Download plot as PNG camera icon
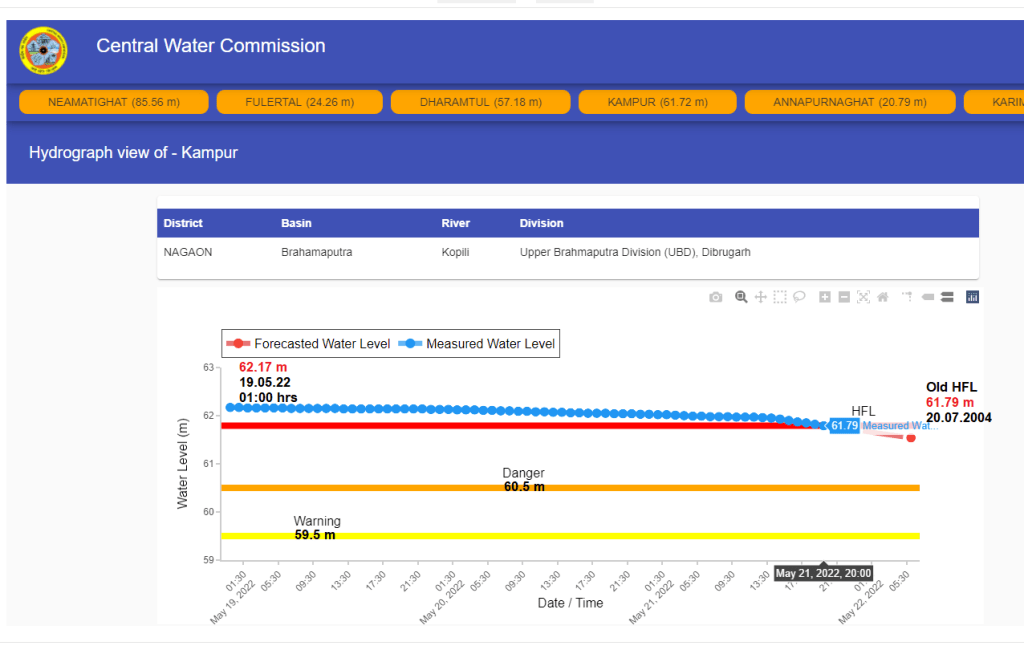Screen dimensions: 1024x658 (x=715, y=297)
